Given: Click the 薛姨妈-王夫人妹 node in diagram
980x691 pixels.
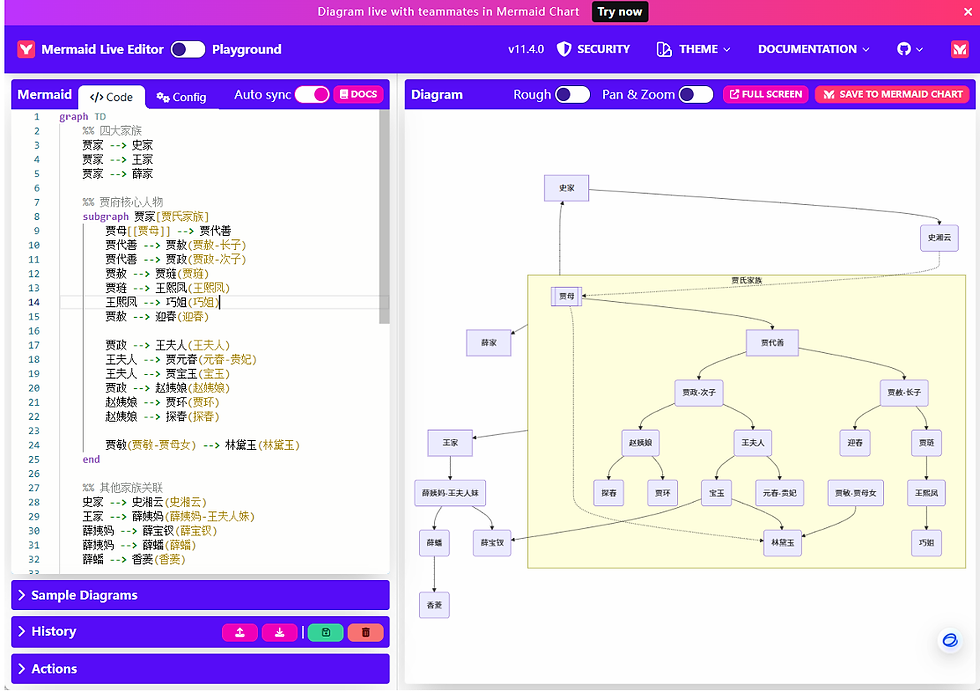Looking at the screenshot, I should [450, 493].
